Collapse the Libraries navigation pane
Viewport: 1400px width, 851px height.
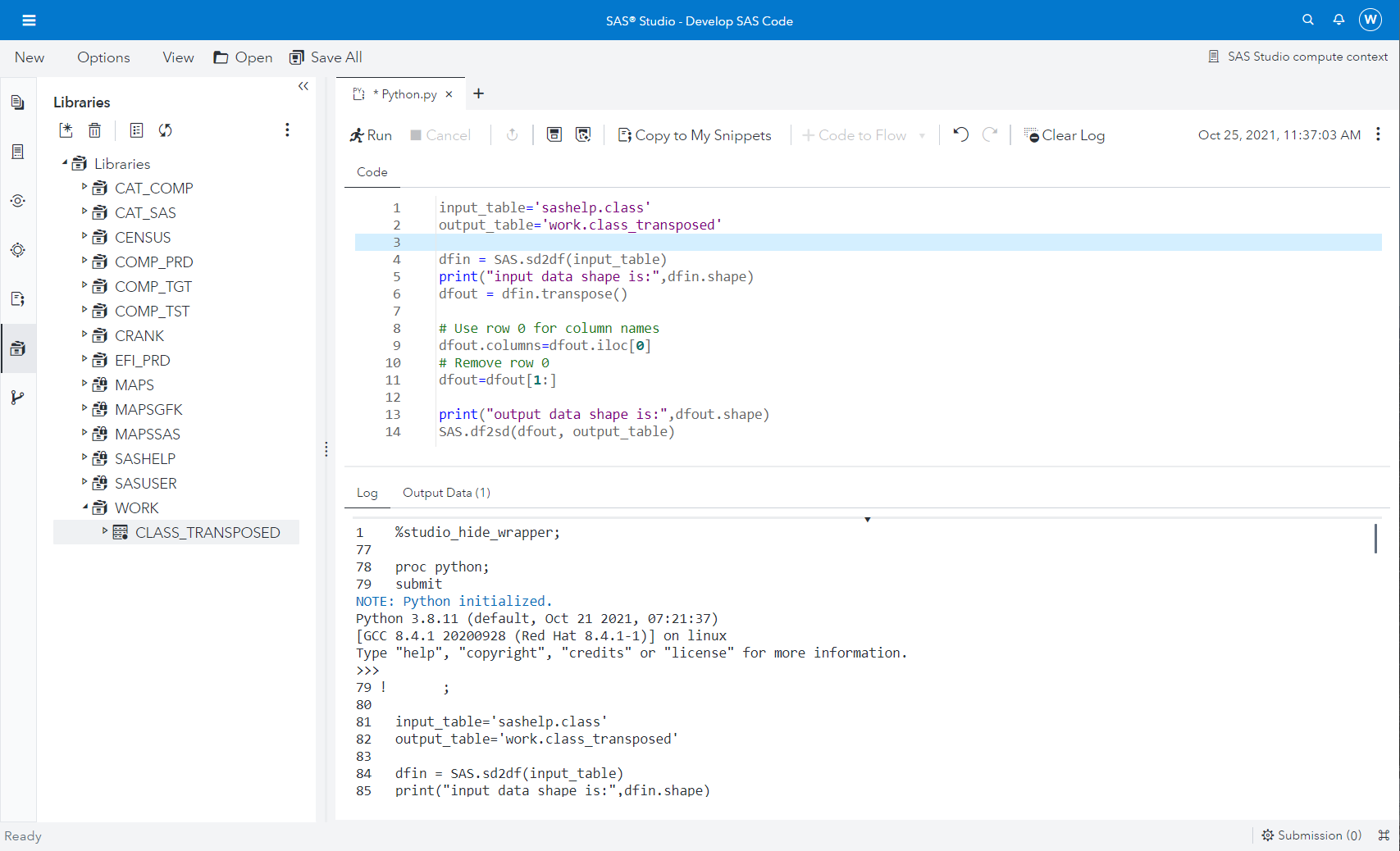(x=303, y=86)
